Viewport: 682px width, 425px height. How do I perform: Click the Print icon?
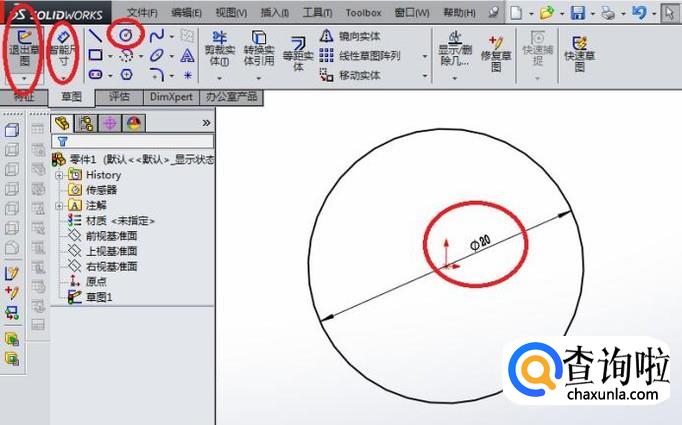pos(608,13)
